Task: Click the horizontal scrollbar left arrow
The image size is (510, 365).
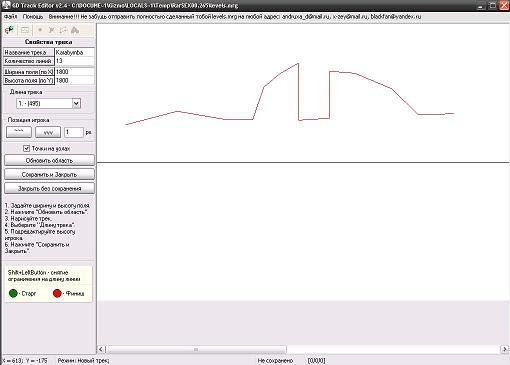Action: click(x=101, y=349)
